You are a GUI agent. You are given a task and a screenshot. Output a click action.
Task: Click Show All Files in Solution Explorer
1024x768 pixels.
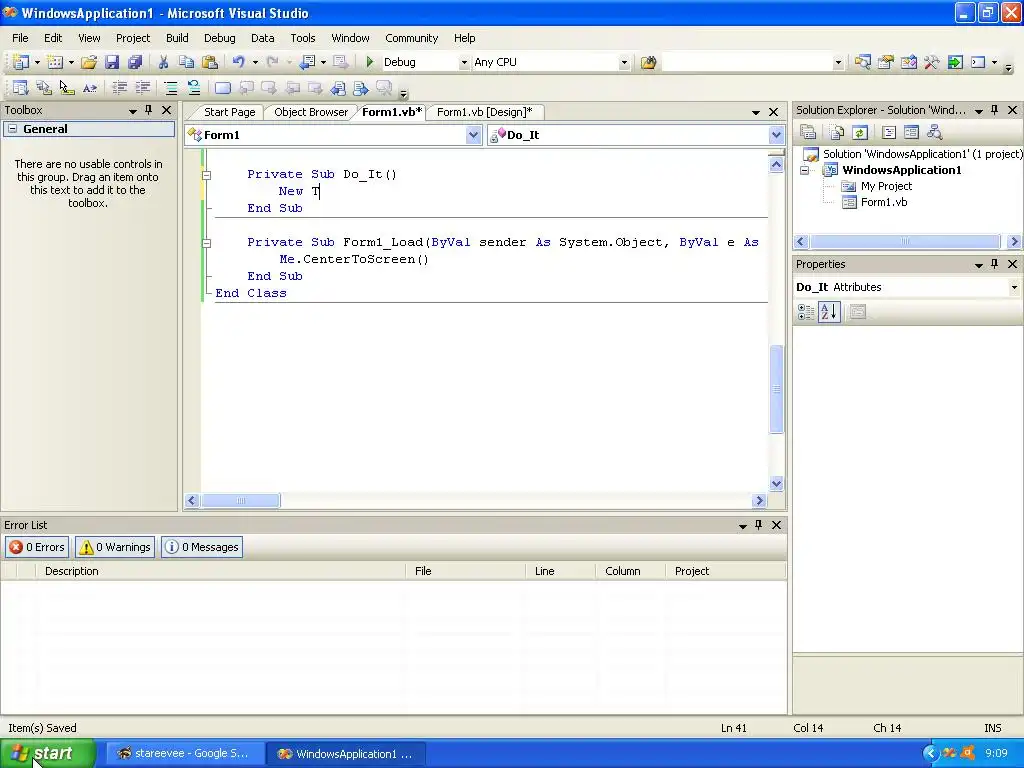coord(837,133)
